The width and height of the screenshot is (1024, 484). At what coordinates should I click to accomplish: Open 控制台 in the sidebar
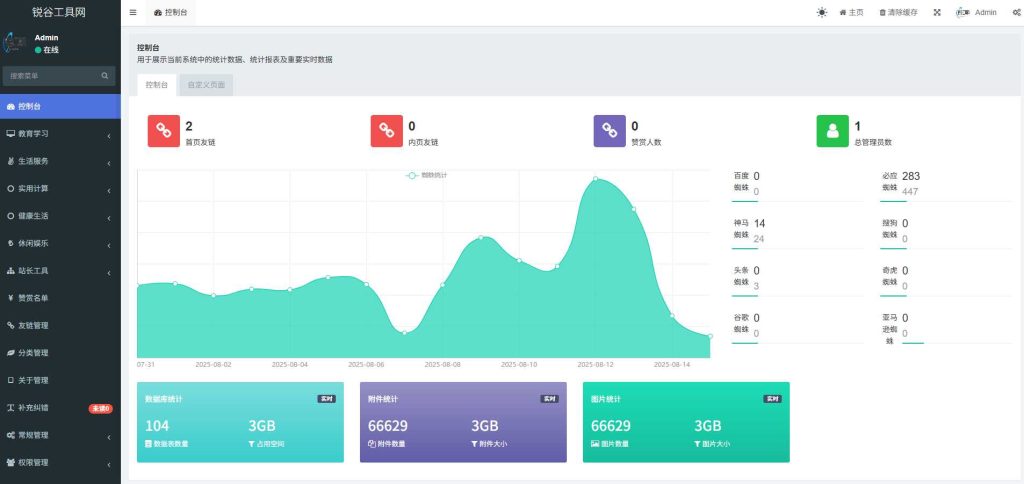[x=60, y=106]
